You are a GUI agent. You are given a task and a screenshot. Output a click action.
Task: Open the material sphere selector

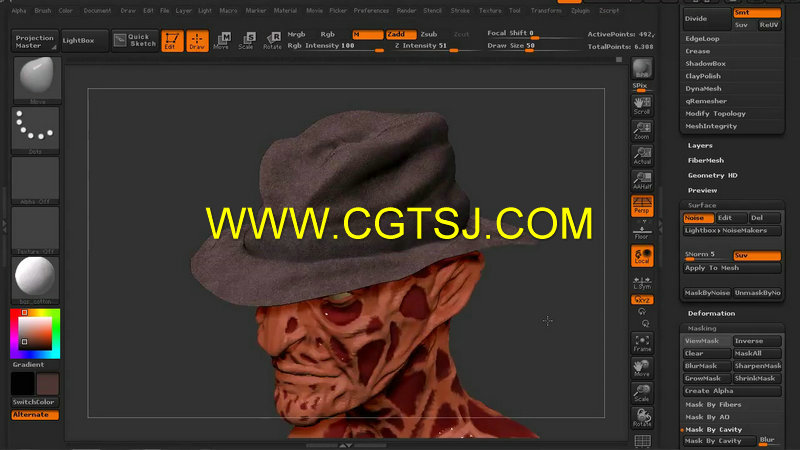click(x=35, y=280)
